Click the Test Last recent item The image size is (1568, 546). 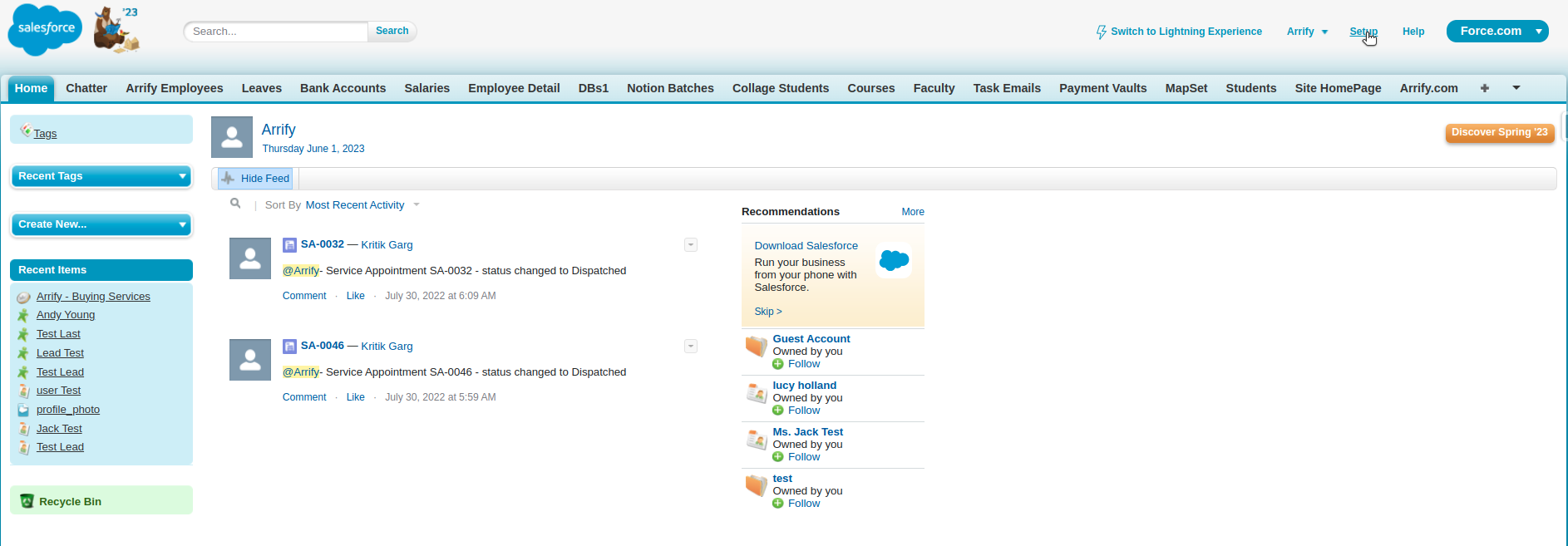58,334
